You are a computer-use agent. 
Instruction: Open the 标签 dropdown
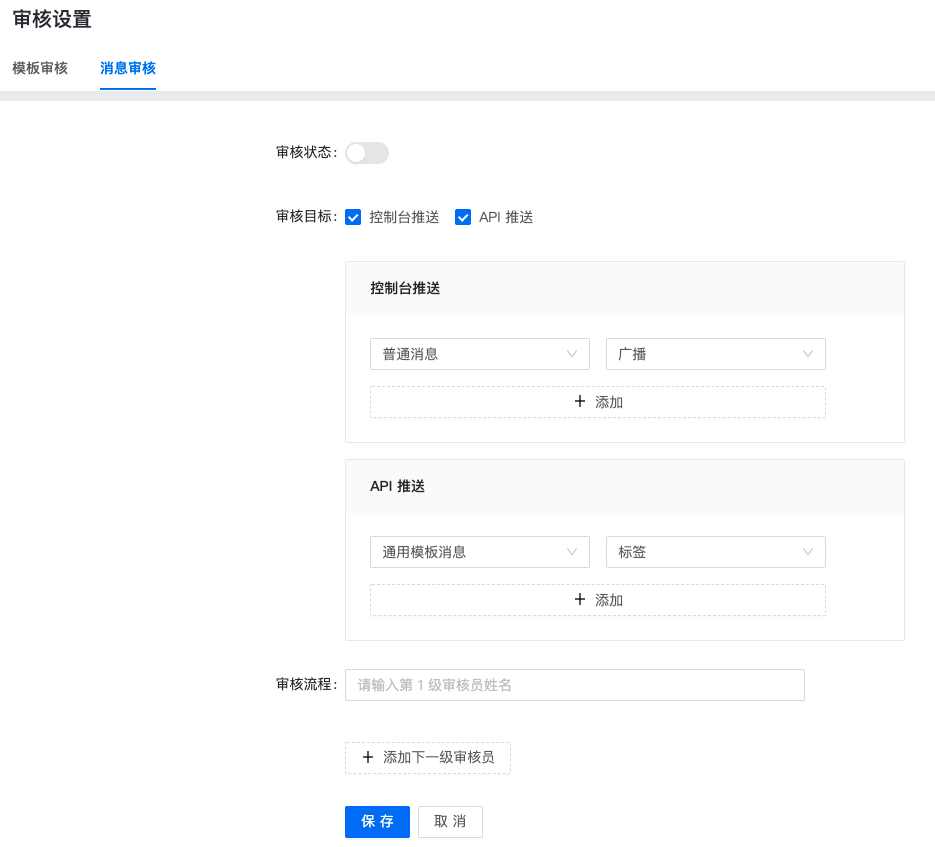coord(716,552)
